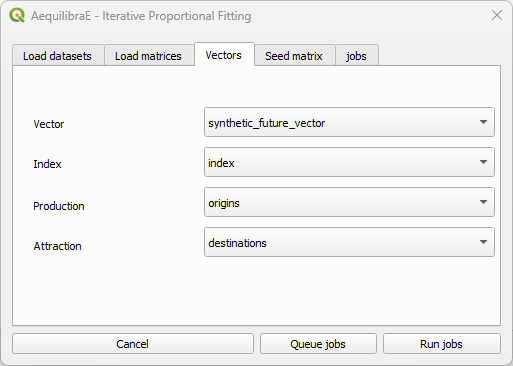The height and width of the screenshot is (366, 513).
Task: Open the Production combo box showing origins
Action: [x=349, y=202]
